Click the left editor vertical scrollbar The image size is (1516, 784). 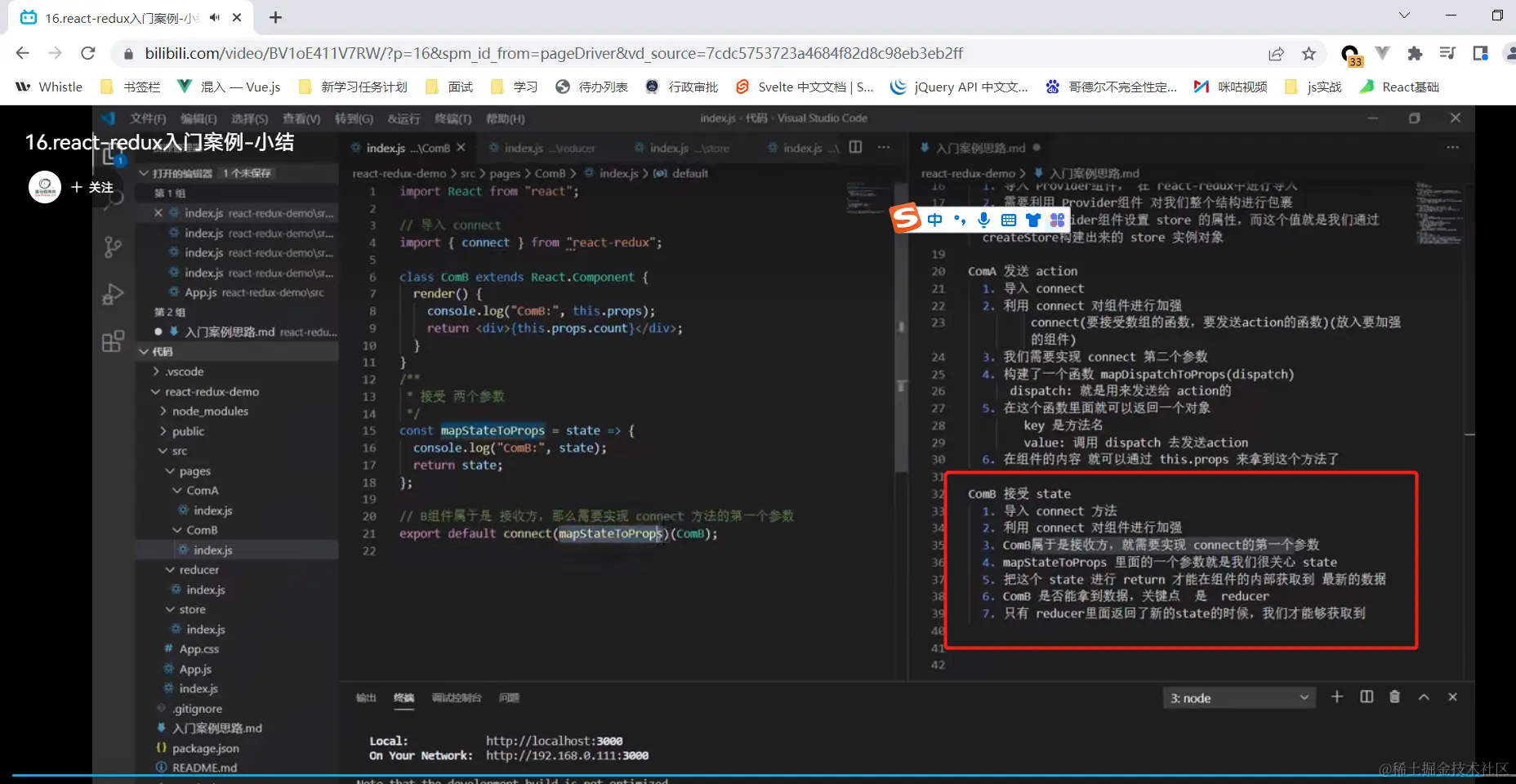click(x=901, y=327)
